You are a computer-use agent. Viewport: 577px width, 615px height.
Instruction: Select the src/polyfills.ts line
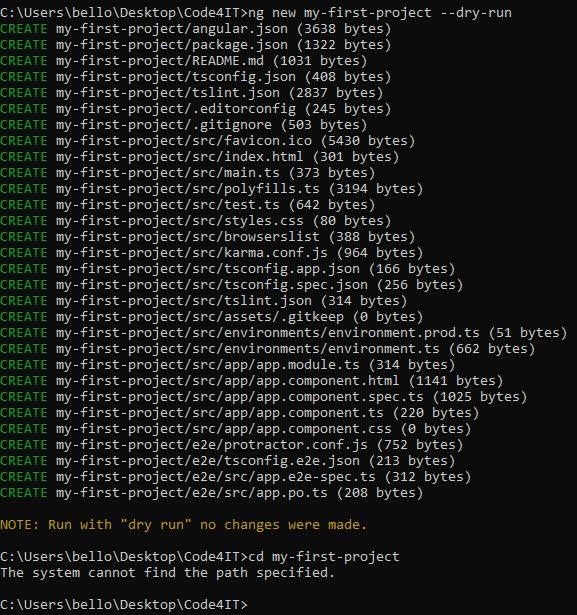211,189
